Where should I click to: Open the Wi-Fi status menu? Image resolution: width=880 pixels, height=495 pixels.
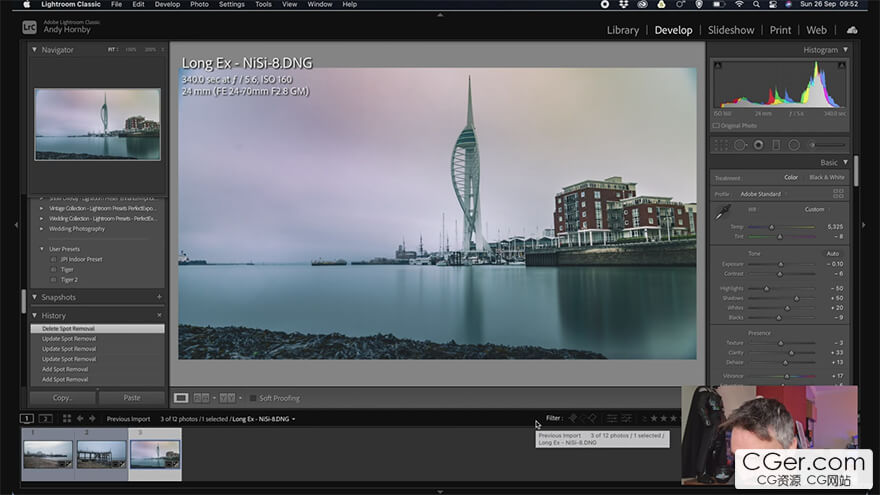pos(739,4)
